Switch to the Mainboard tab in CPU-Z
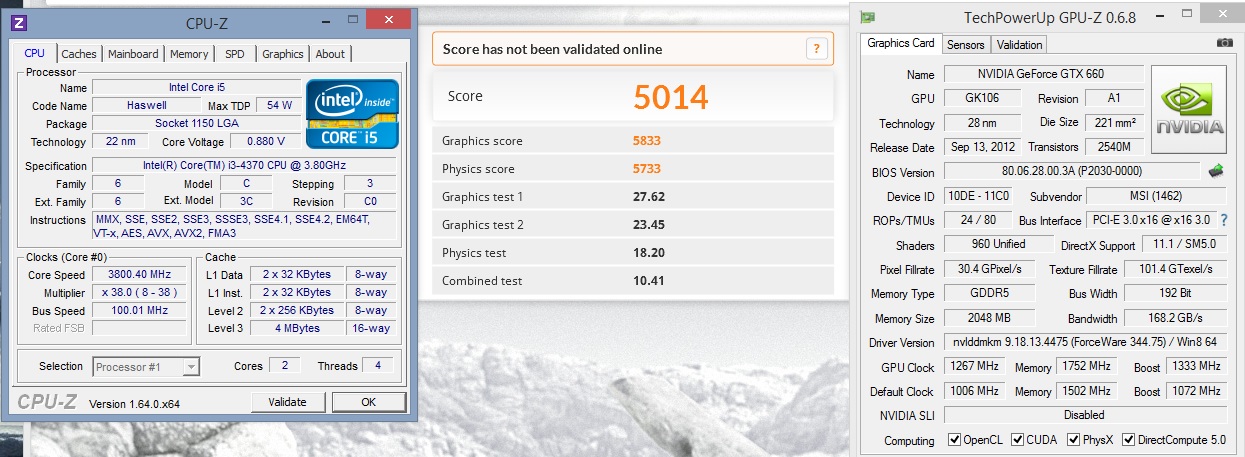 click(133, 54)
